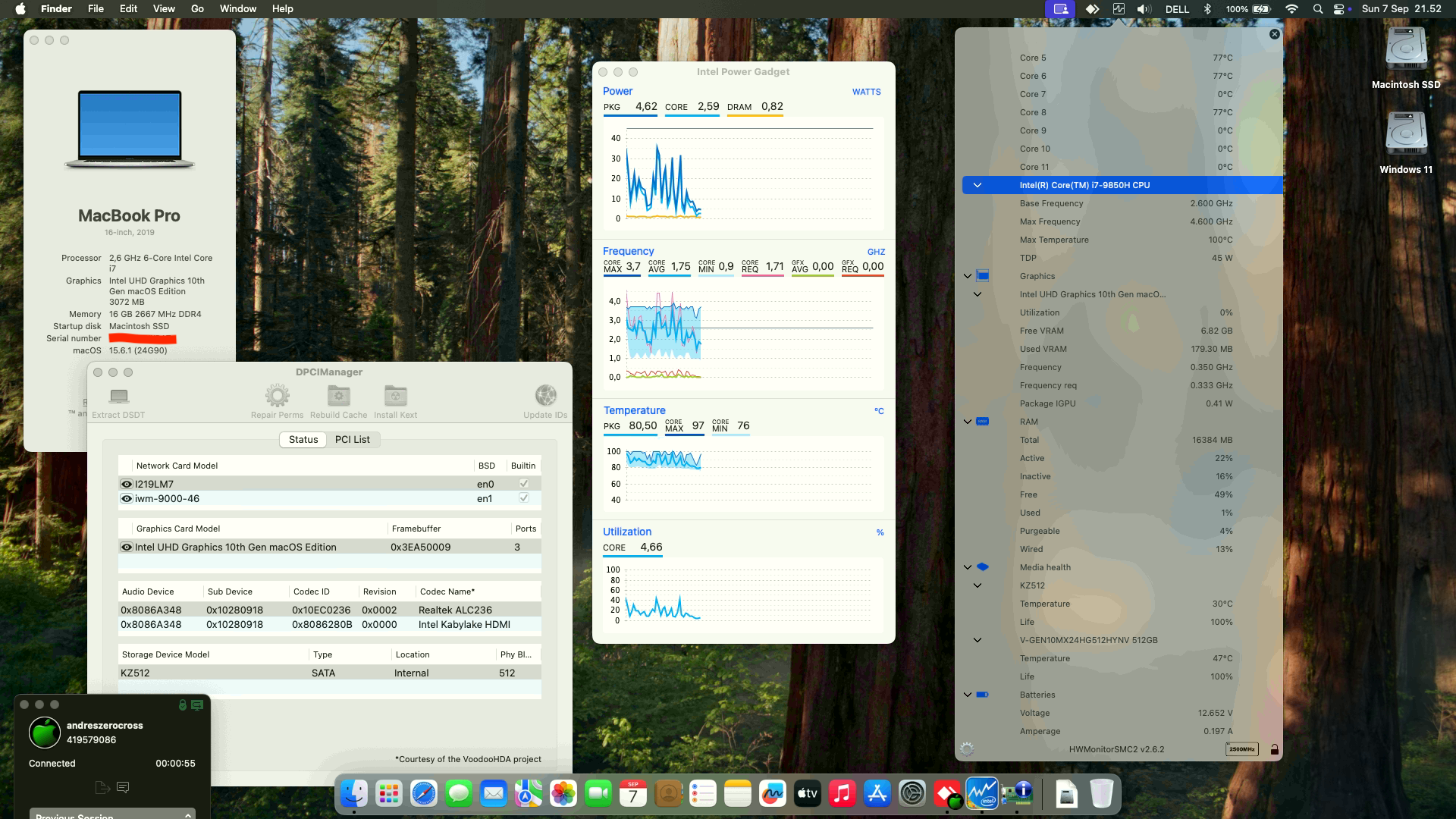The image size is (1456, 819).
Task: Open the HWMonitorSMC2 settings gear icon
Action: (x=967, y=749)
